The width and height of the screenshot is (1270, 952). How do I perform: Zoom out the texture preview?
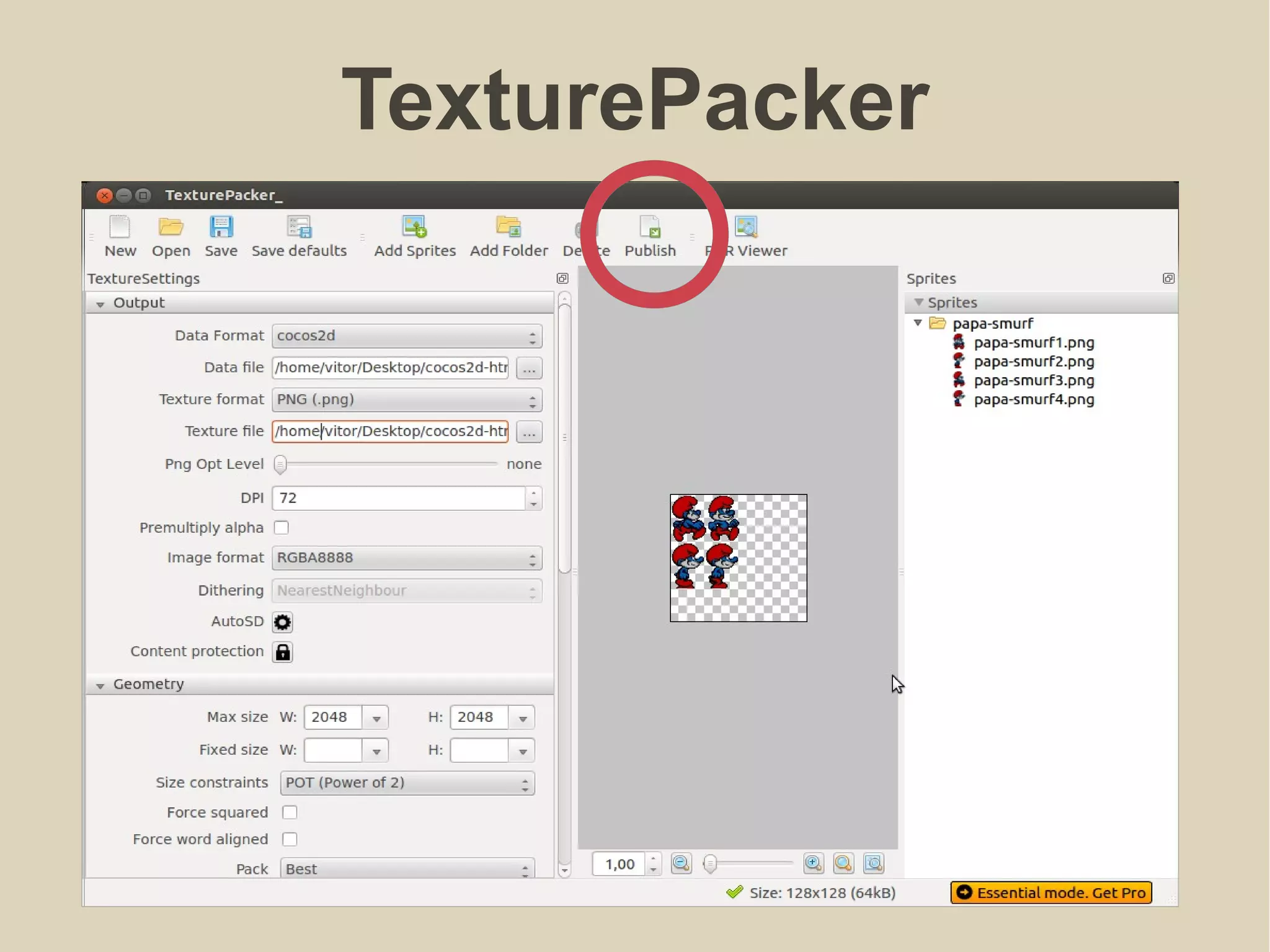[x=681, y=863]
